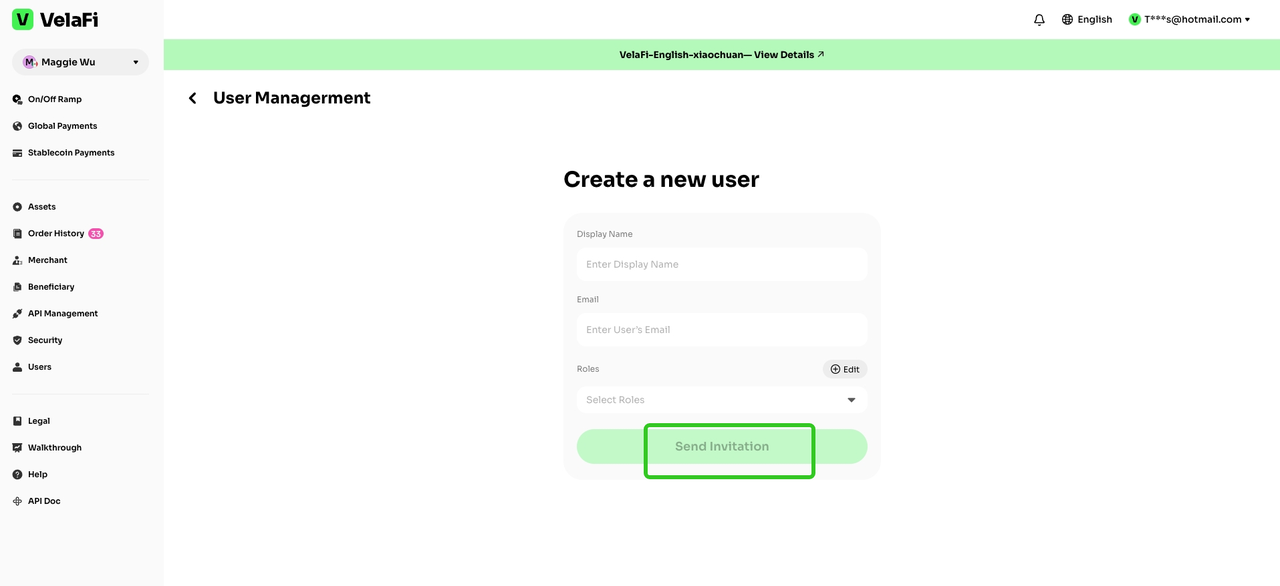
Task: Open the English language selector
Action: tap(1087, 19)
